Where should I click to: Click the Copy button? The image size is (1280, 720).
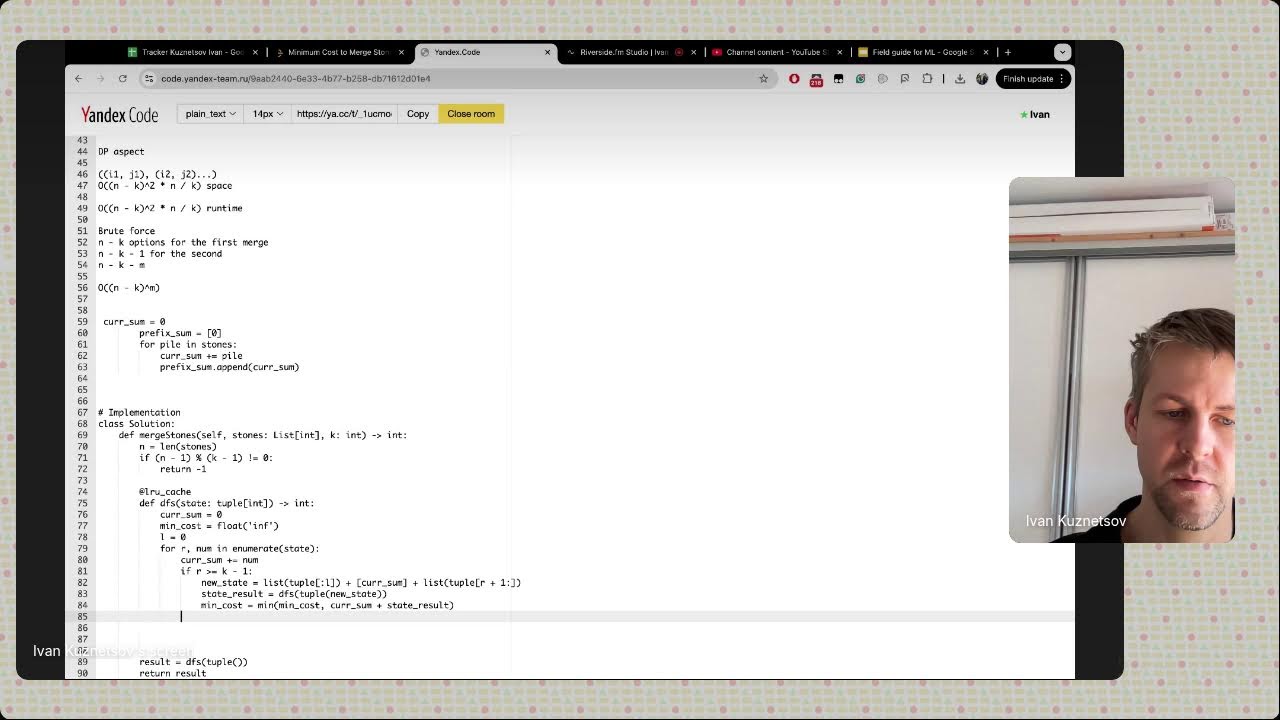pos(418,114)
